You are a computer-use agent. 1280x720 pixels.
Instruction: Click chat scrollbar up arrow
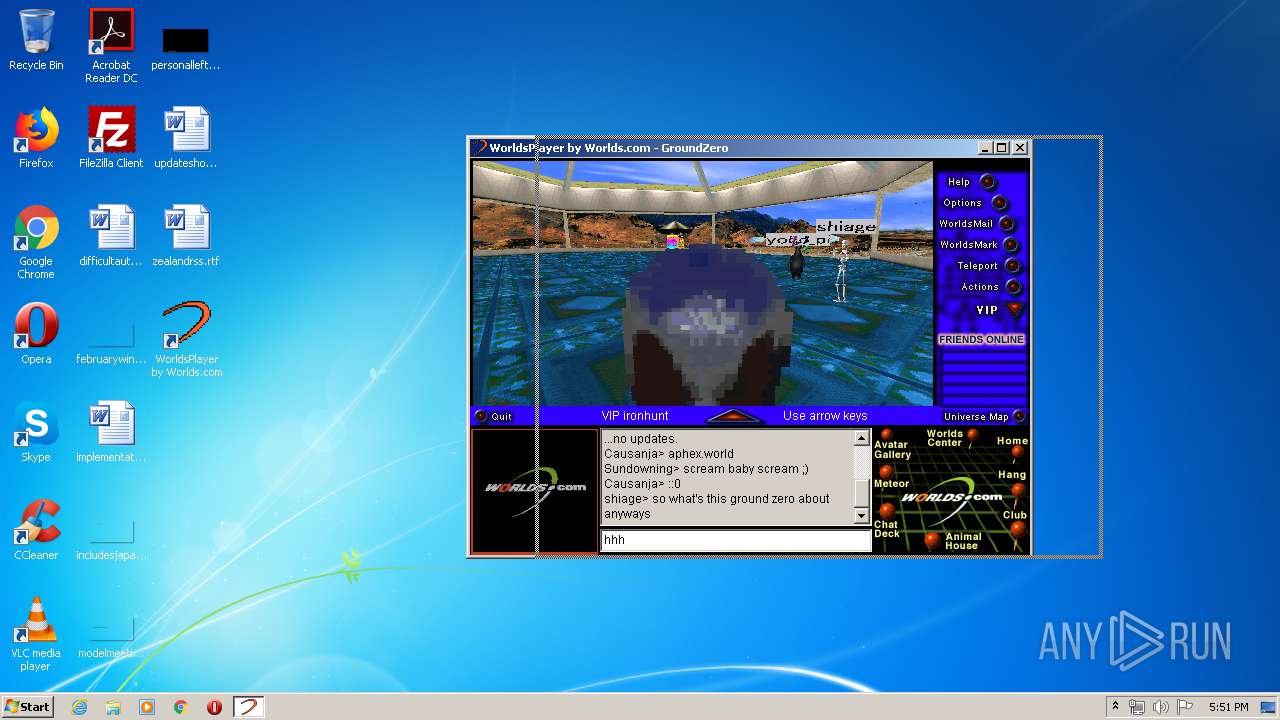[862, 438]
